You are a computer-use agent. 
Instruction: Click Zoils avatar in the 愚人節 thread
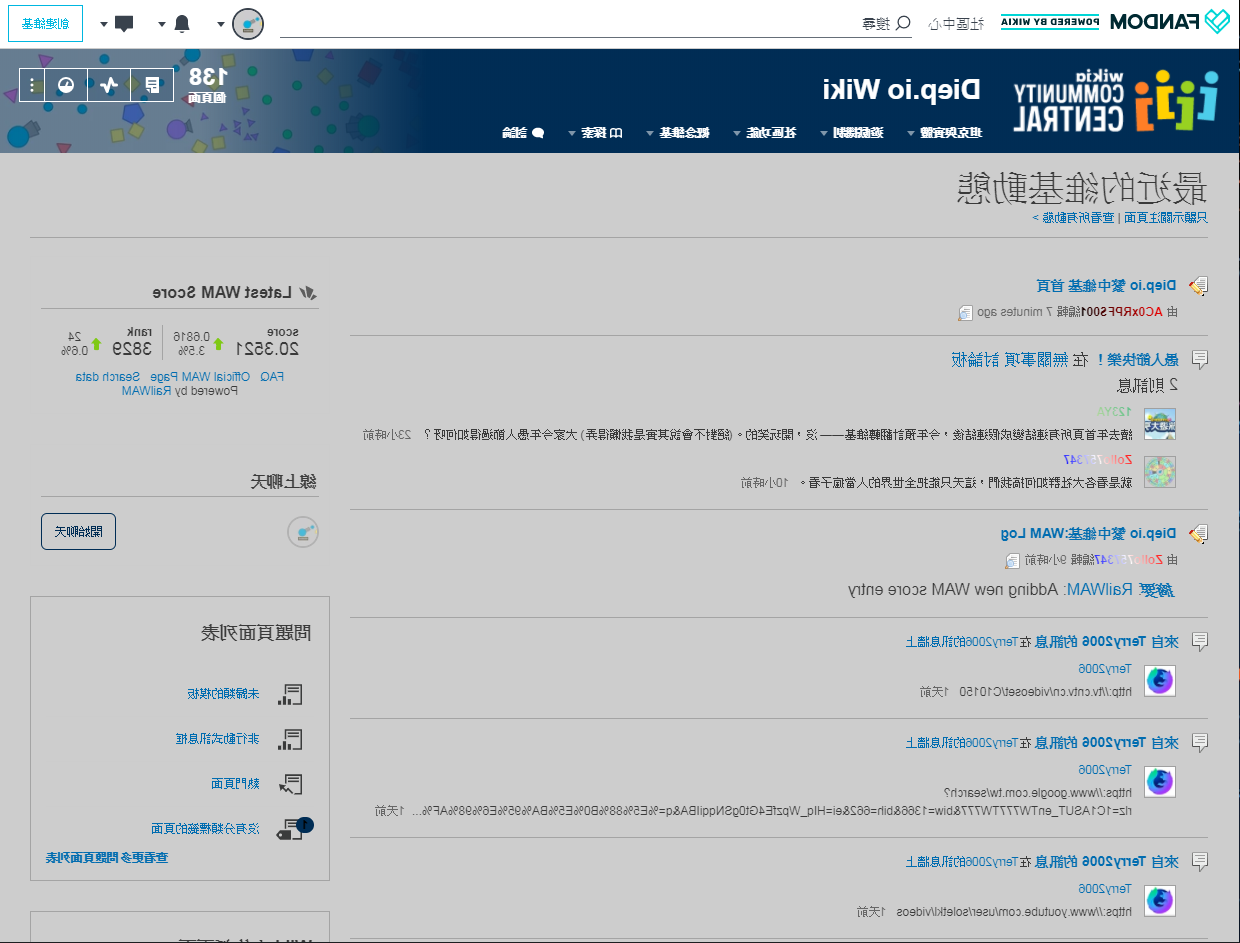1159,472
